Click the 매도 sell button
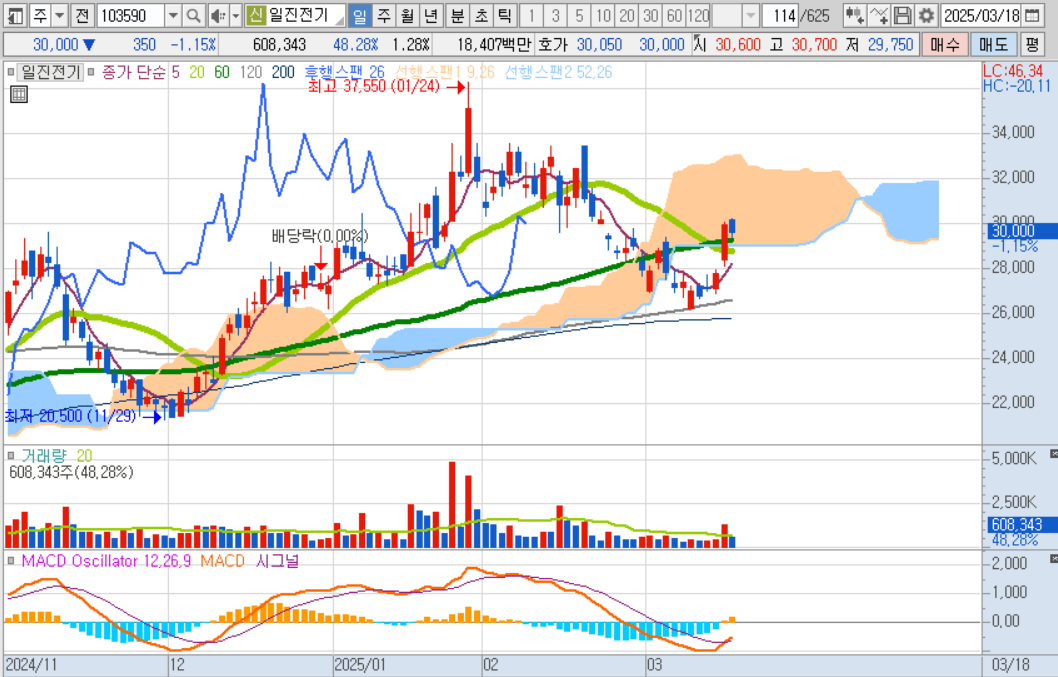1058x677 pixels. [993, 45]
